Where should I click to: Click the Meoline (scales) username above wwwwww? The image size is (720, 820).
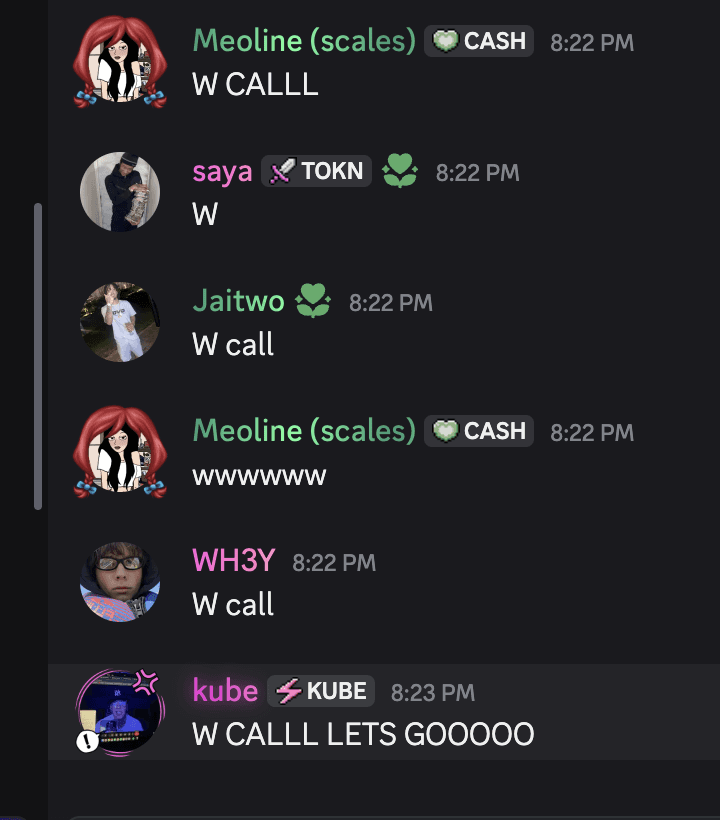pos(304,431)
